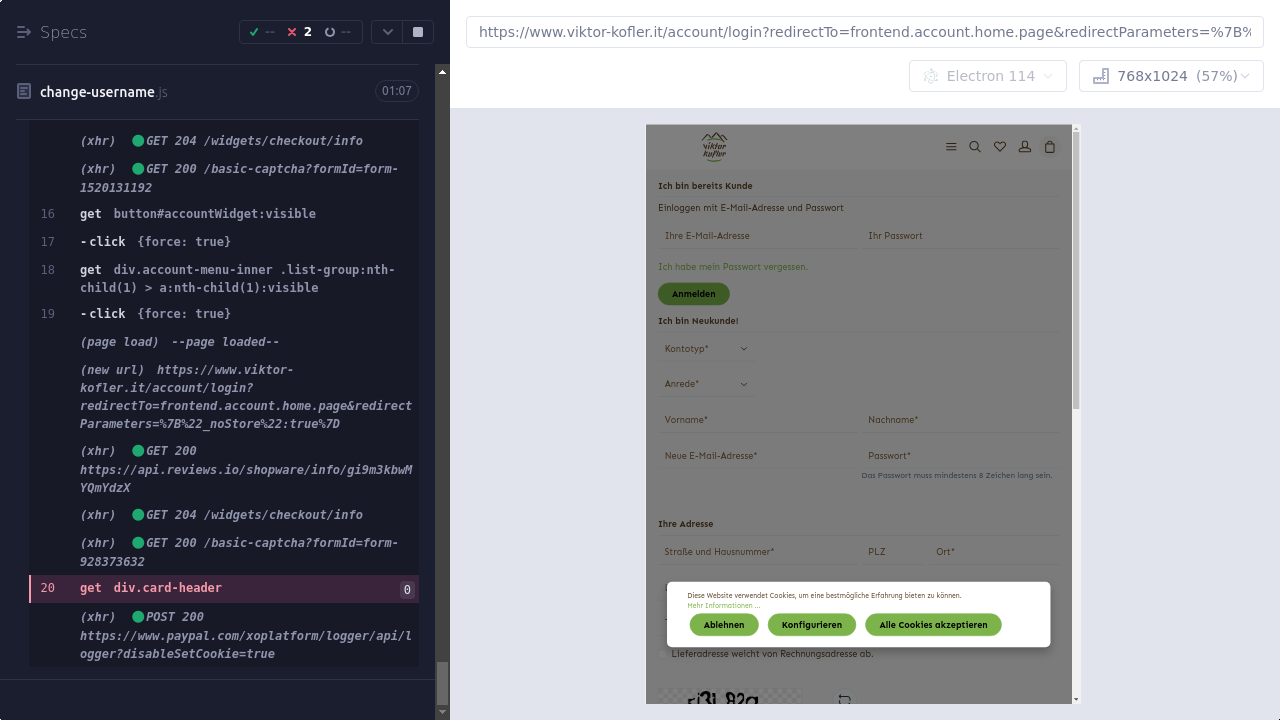The image size is (1280, 720).
Task: Open the Anrede dropdown
Action: [x=705, y=384]
